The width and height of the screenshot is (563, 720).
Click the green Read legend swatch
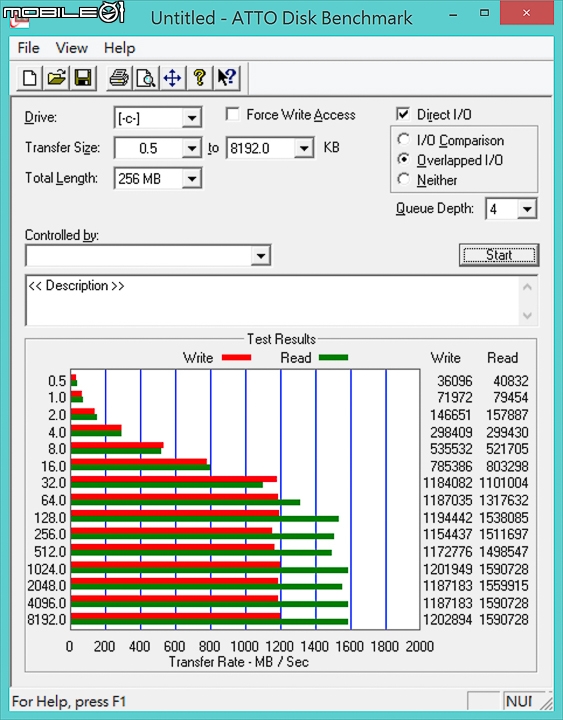[x=333, y=357]
